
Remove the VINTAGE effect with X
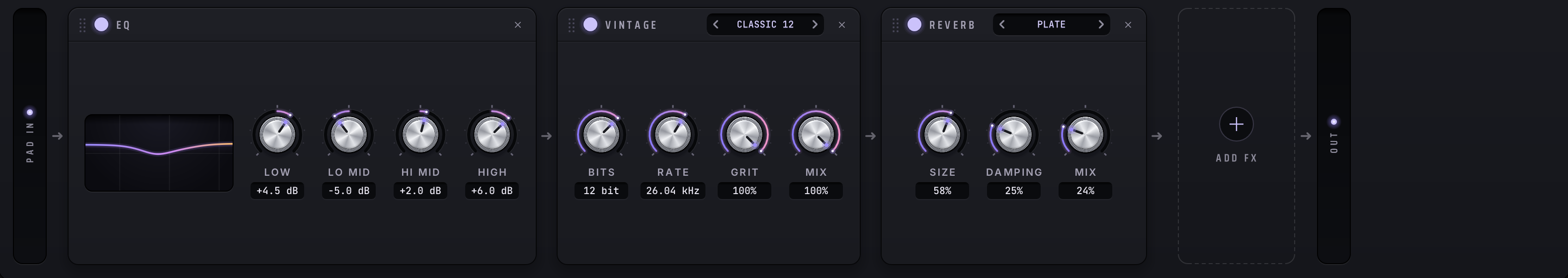pos(842,25)
